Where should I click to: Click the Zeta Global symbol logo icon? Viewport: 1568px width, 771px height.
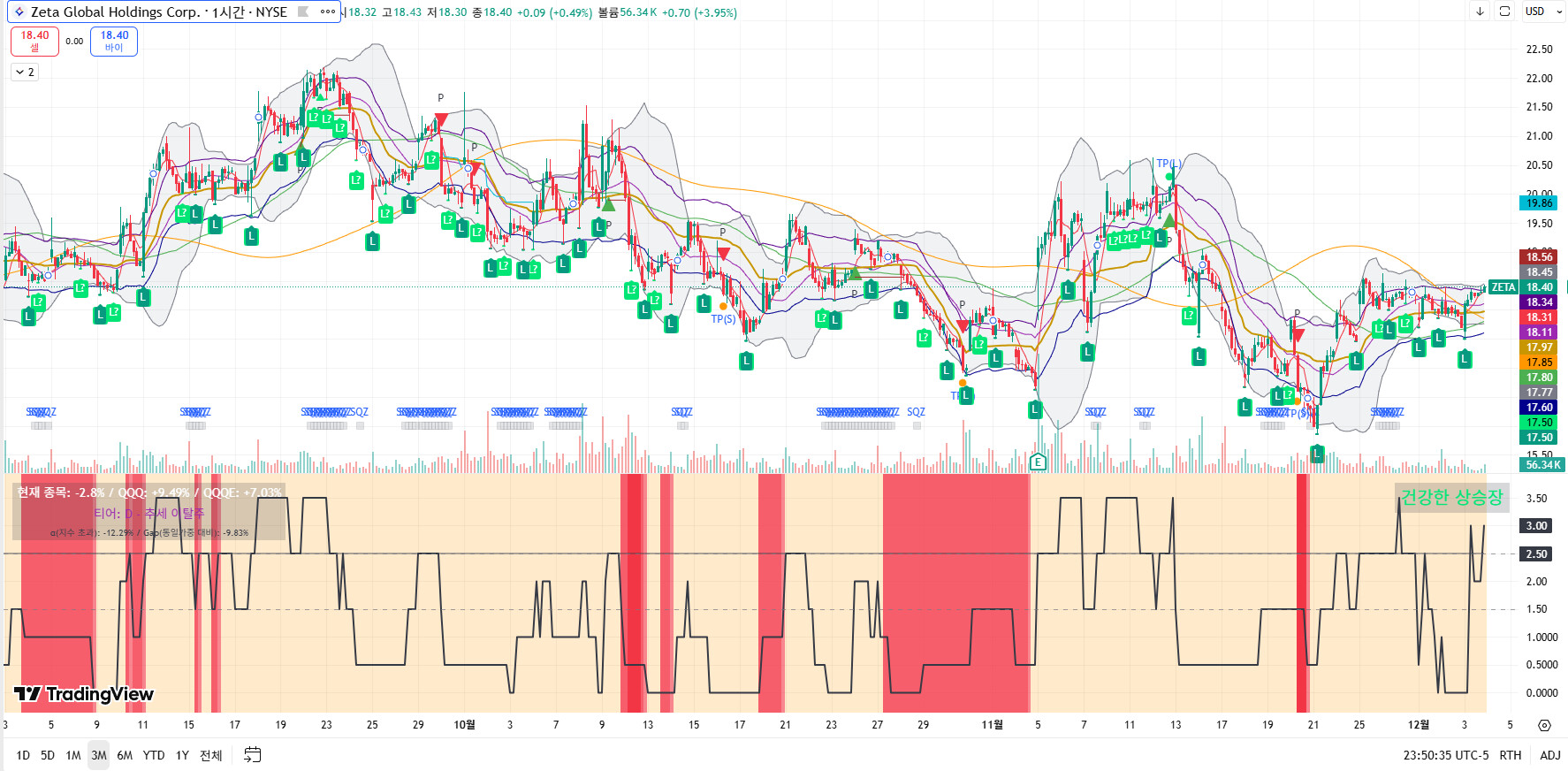pos(19,12)
